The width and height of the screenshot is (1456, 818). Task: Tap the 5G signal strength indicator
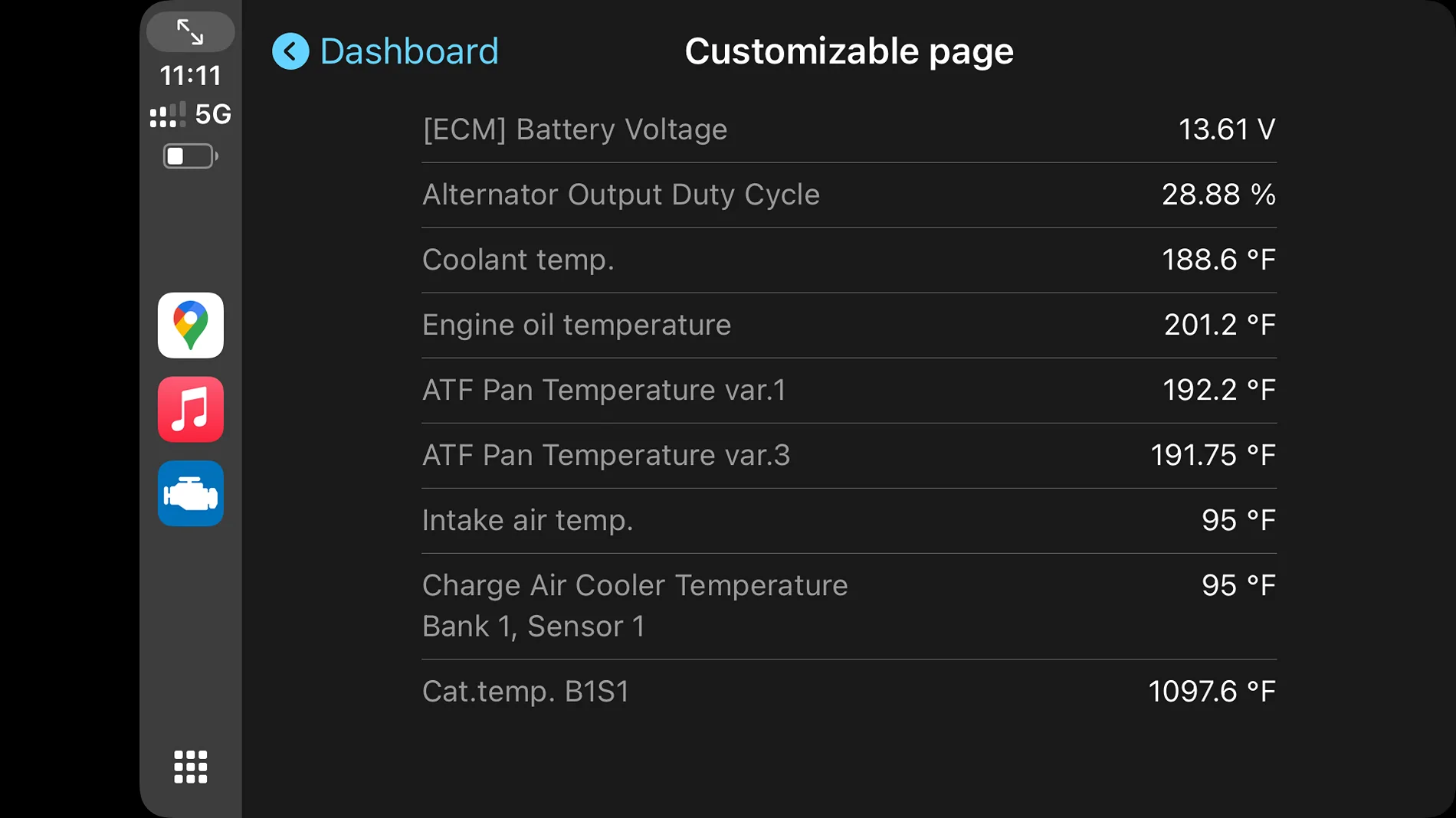click(x=190, y=115)
